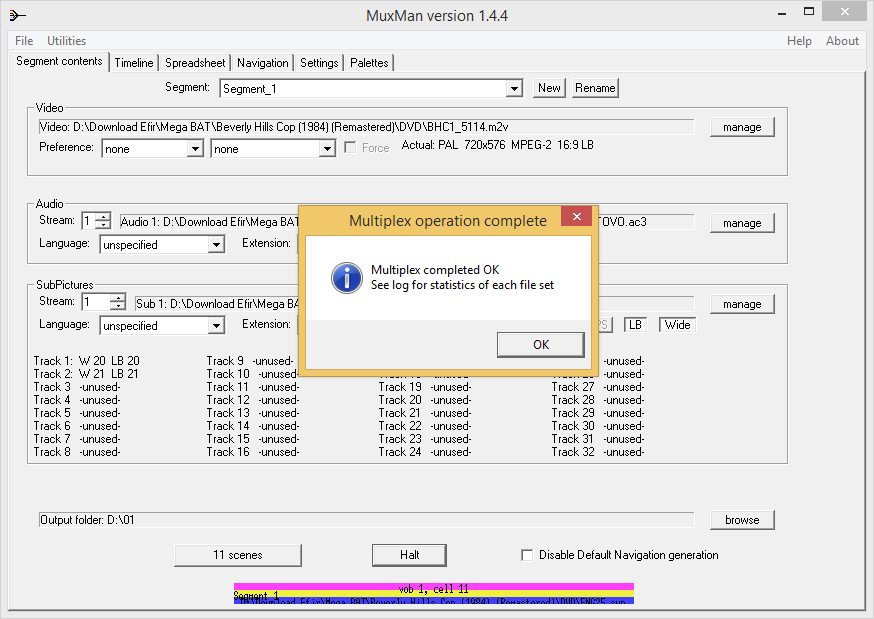Click Track 32 -unused- entry

point(598,452)
